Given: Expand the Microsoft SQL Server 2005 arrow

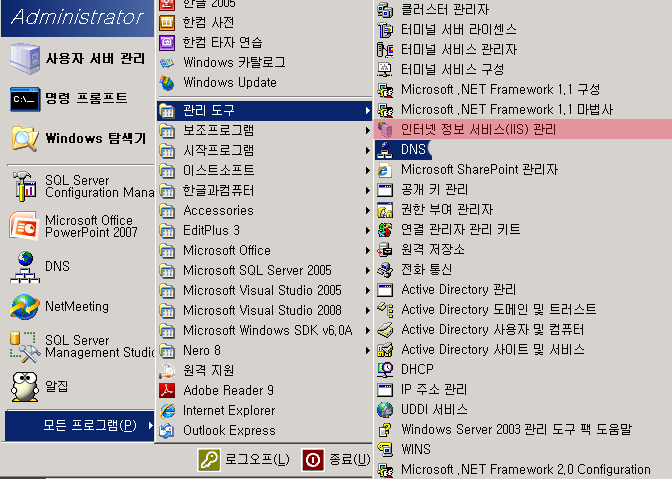Looking at the screenshot, I should pyautogui.click(x=367, y=270).
